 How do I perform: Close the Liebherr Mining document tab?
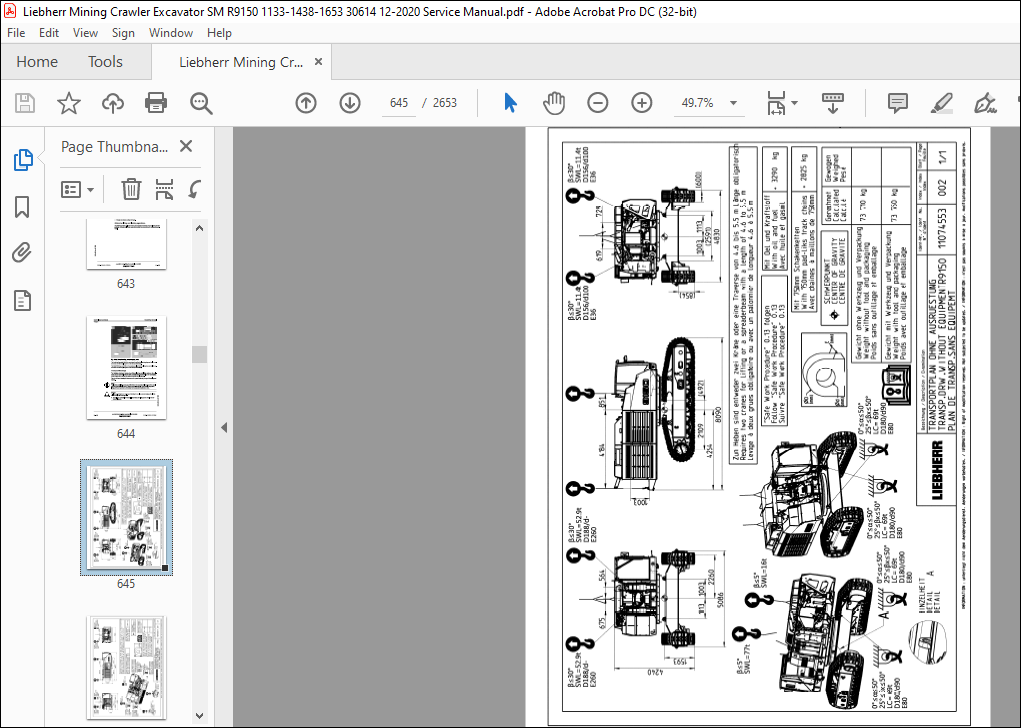[318, 61]
